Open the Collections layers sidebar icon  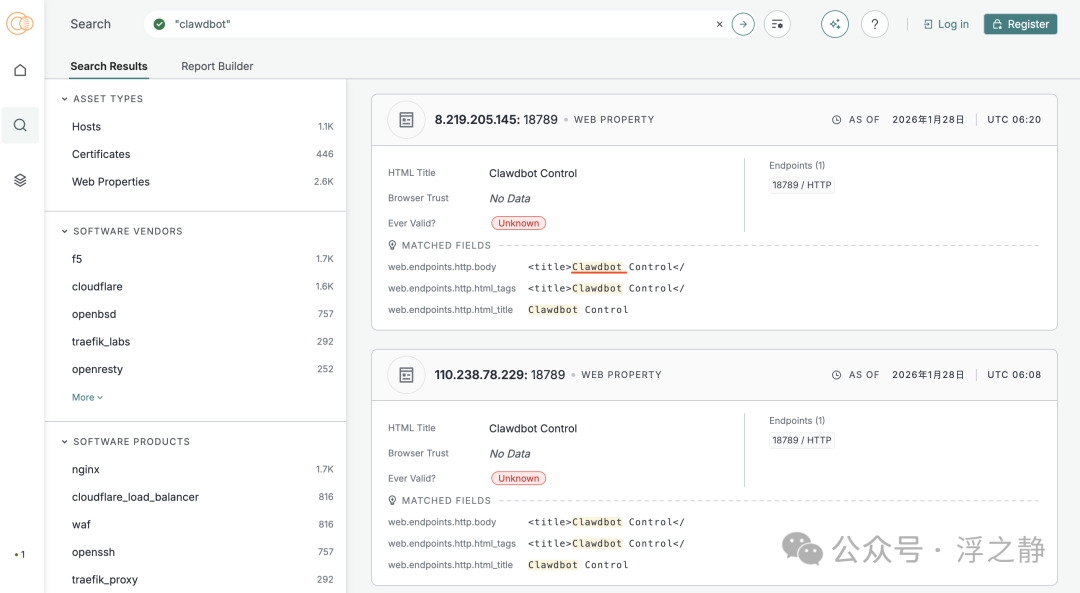[20, 180]
